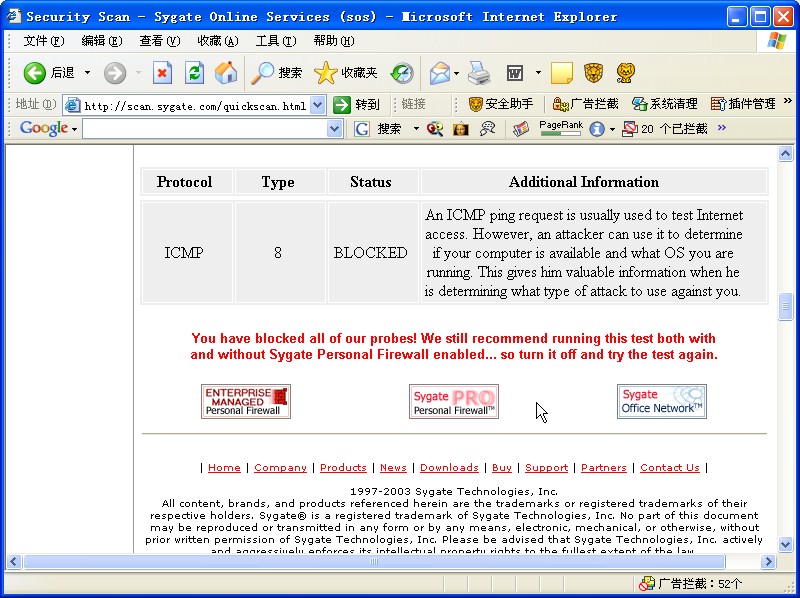Click the vertical scrollbar up arrow
Viewport: 800px width, 598px height.
pos(786,154)
